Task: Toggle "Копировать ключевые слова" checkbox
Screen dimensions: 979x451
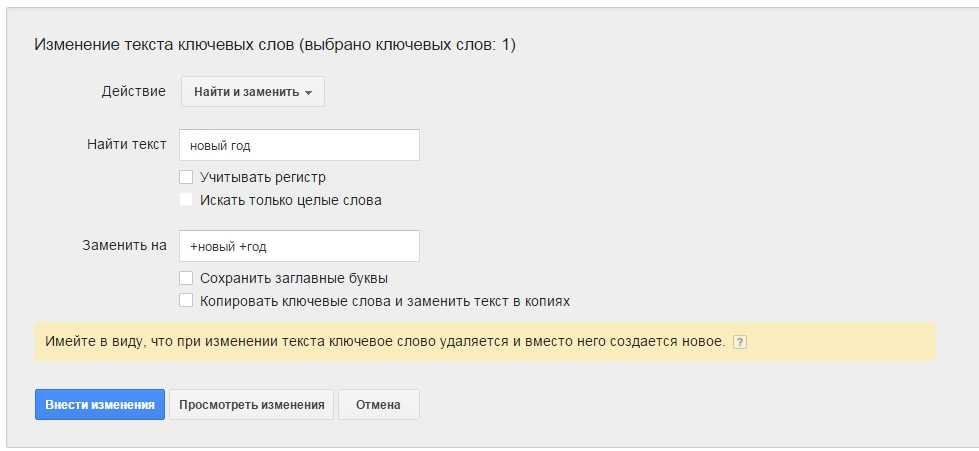Action: pyautogui.click(x=186, y=300)
